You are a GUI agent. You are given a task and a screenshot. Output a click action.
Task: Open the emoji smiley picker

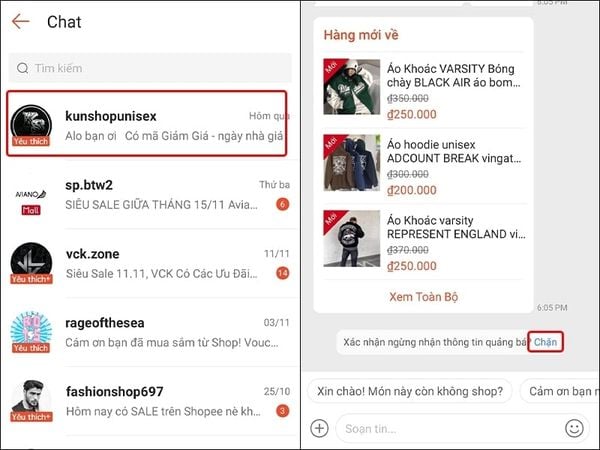pos(574,428)
